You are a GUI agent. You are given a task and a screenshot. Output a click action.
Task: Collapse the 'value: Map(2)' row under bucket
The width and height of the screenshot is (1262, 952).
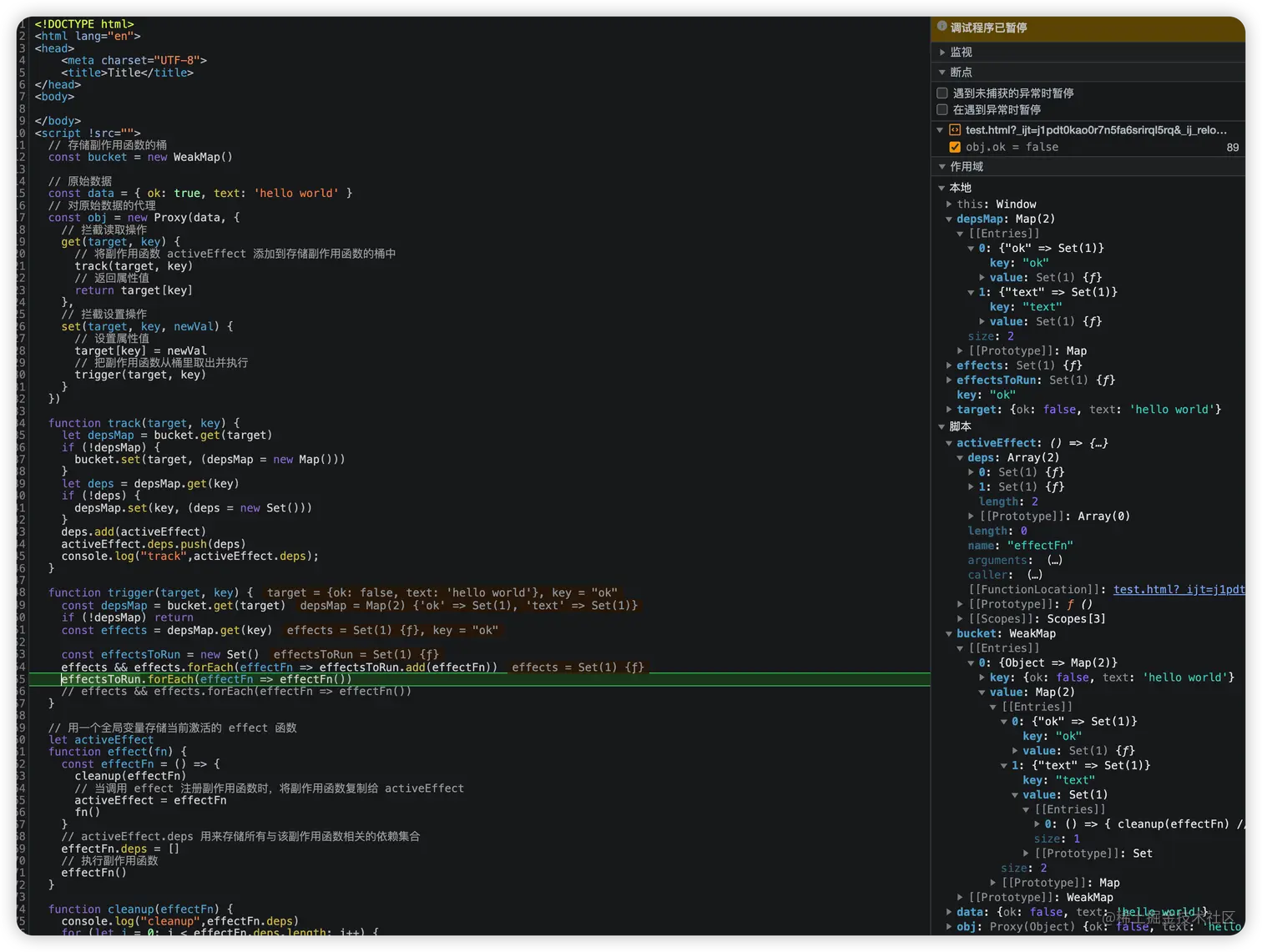982,693
